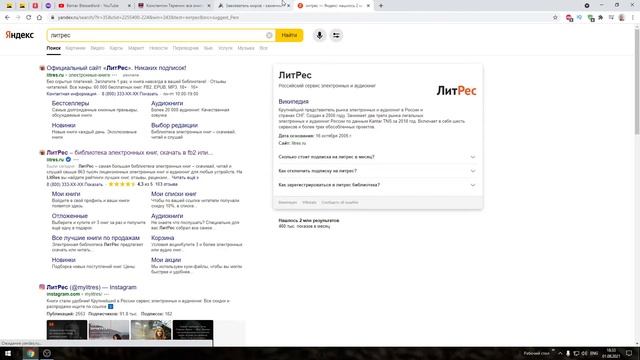
Task: Go back using the browser back arrow
Action: pyautogui.click(x=7, y=18)
